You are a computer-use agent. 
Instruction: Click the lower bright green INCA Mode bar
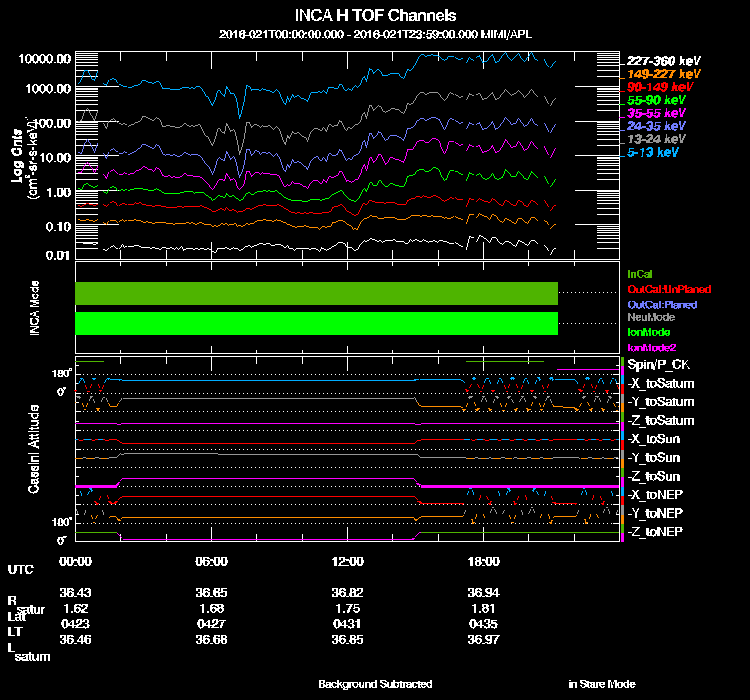point(316,324)
